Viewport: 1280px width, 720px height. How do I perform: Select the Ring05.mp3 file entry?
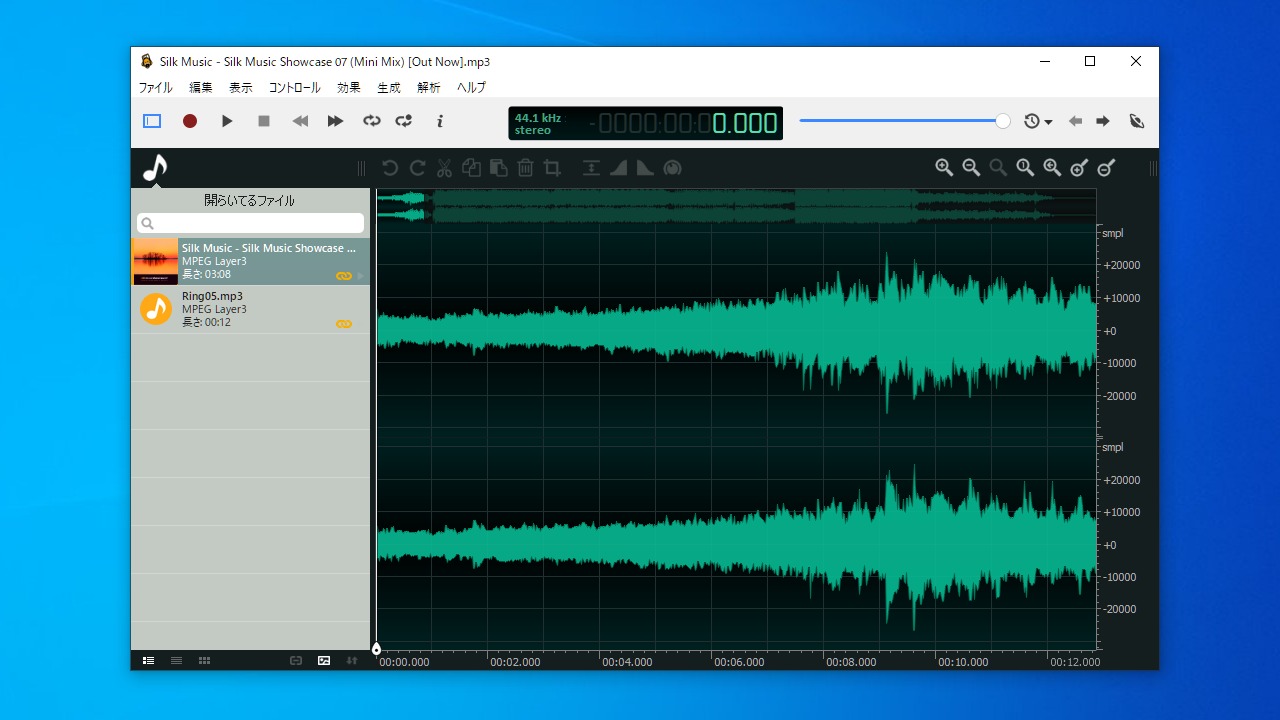tap(250, 309)
